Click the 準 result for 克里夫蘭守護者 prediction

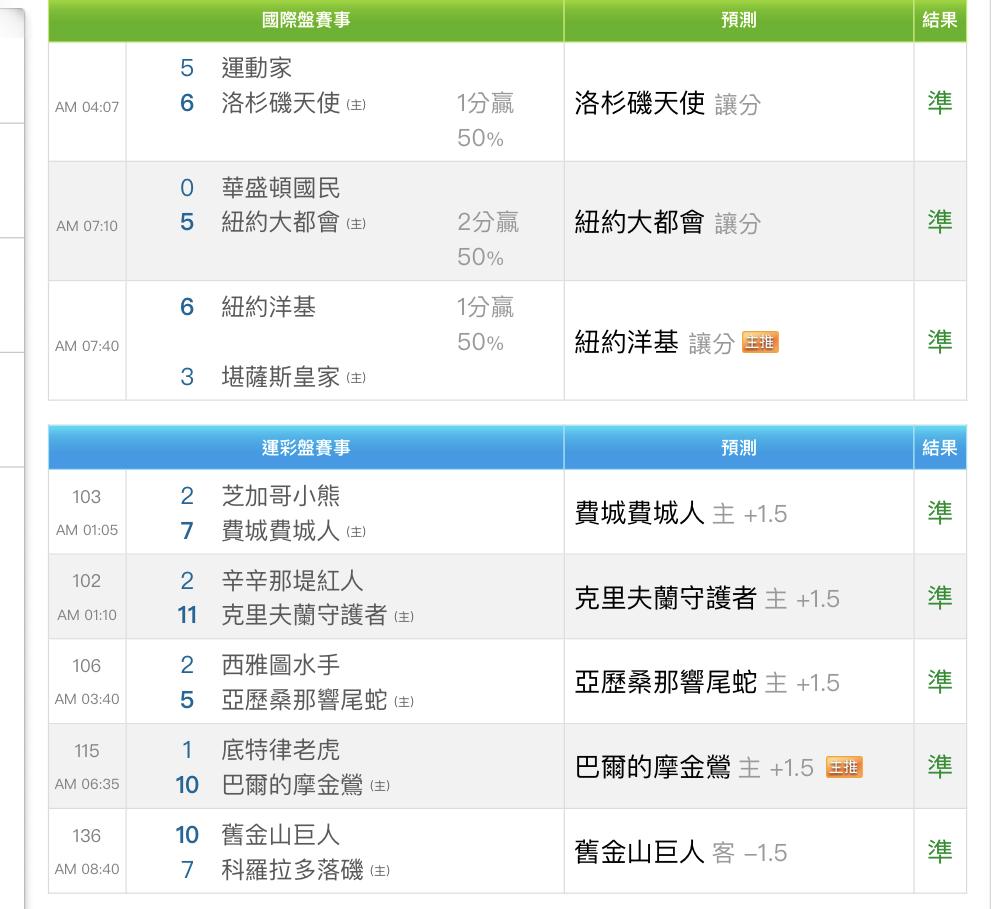pyautogui.click(x=940, y=597)
